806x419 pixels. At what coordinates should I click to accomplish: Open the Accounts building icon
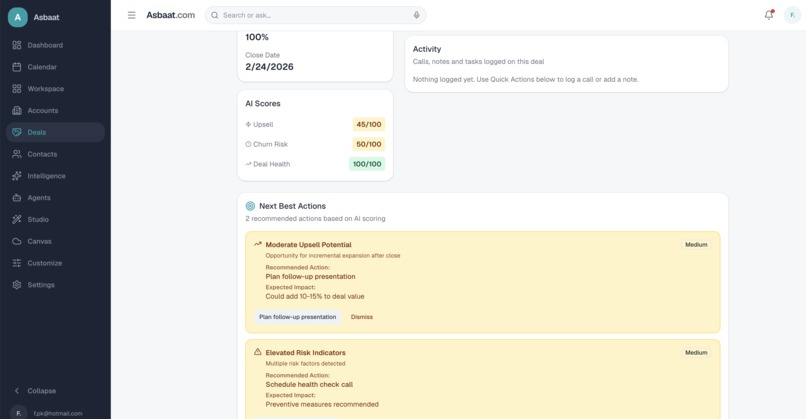click(x=17, y=111)
